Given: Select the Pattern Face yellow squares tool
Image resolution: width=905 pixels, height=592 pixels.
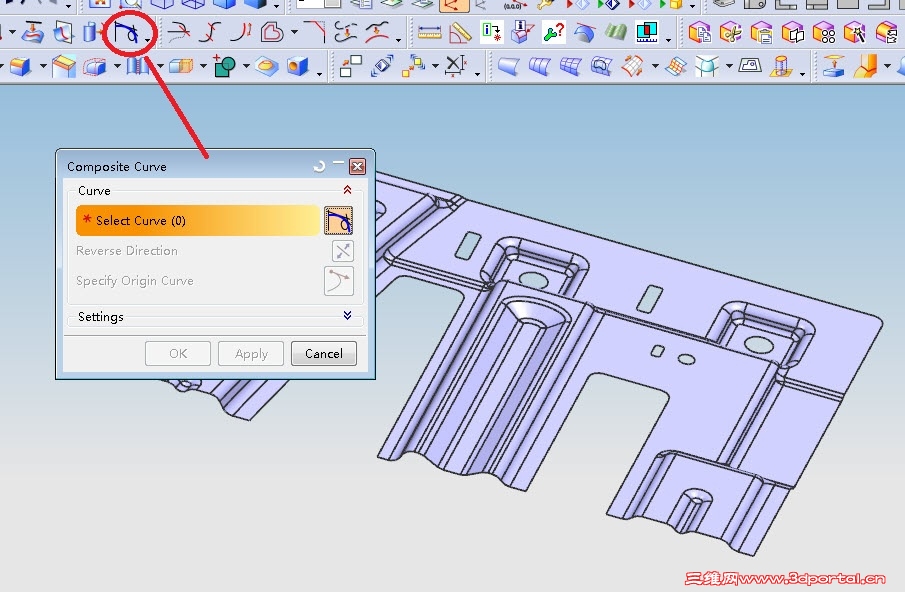Looking at the screenshot, I should tap(413, 66).
